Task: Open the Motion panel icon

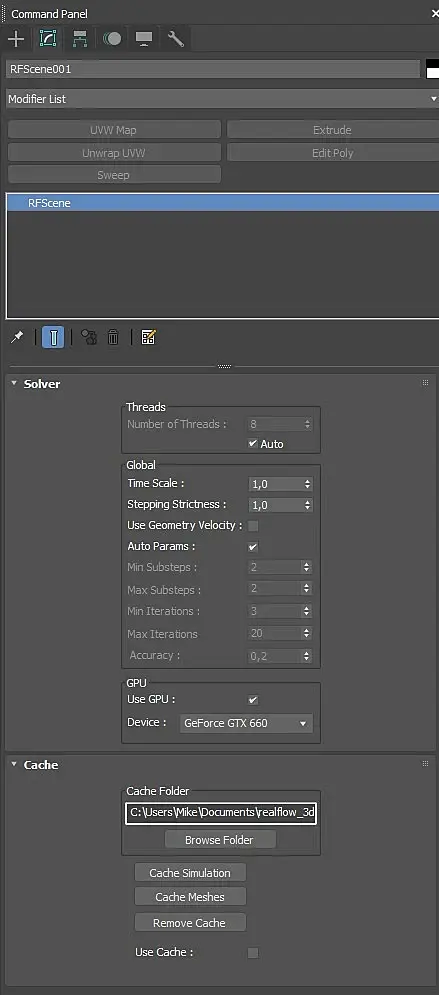Action: pyautogui.click(x=112, y=39)
